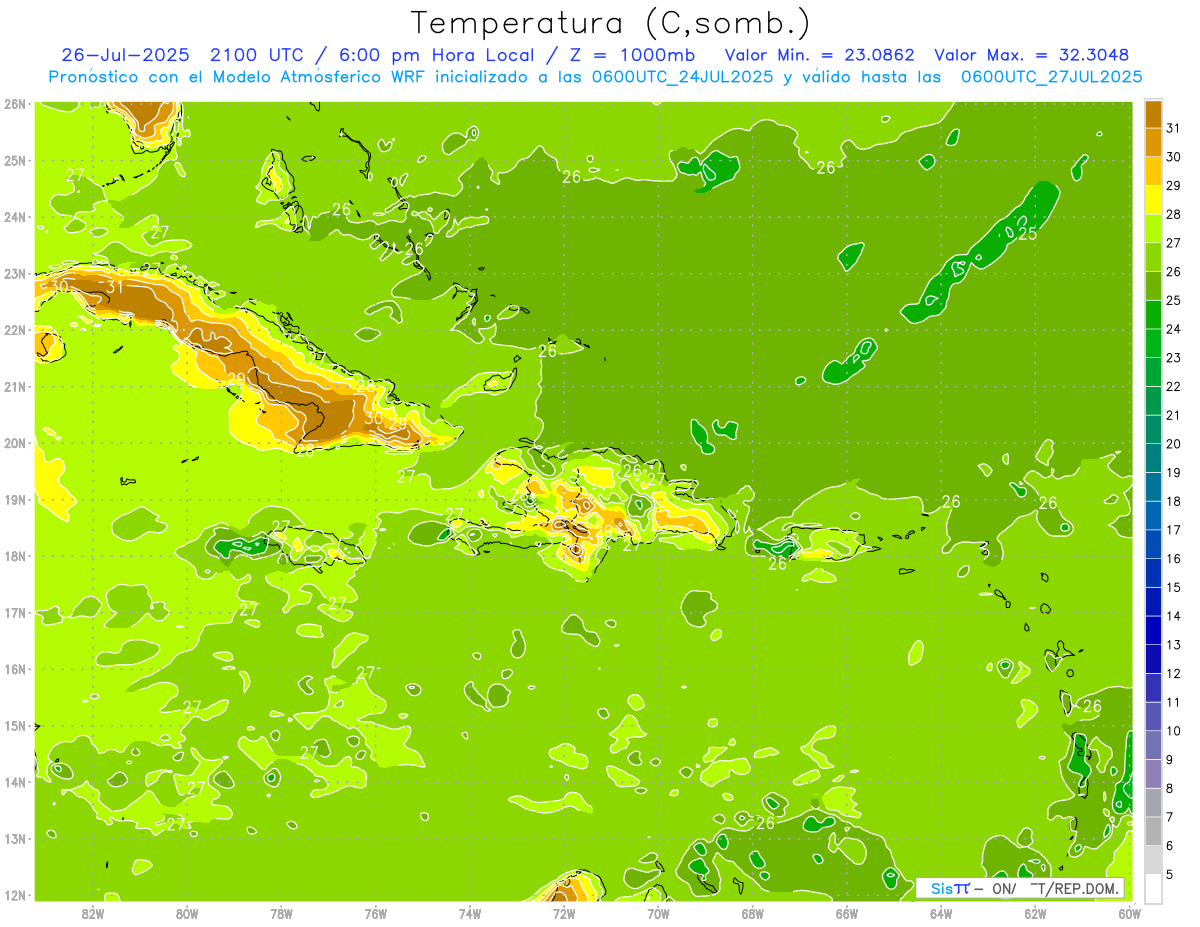
Task: Click longitude axis label '74W'
Action: tap(470, 913)
